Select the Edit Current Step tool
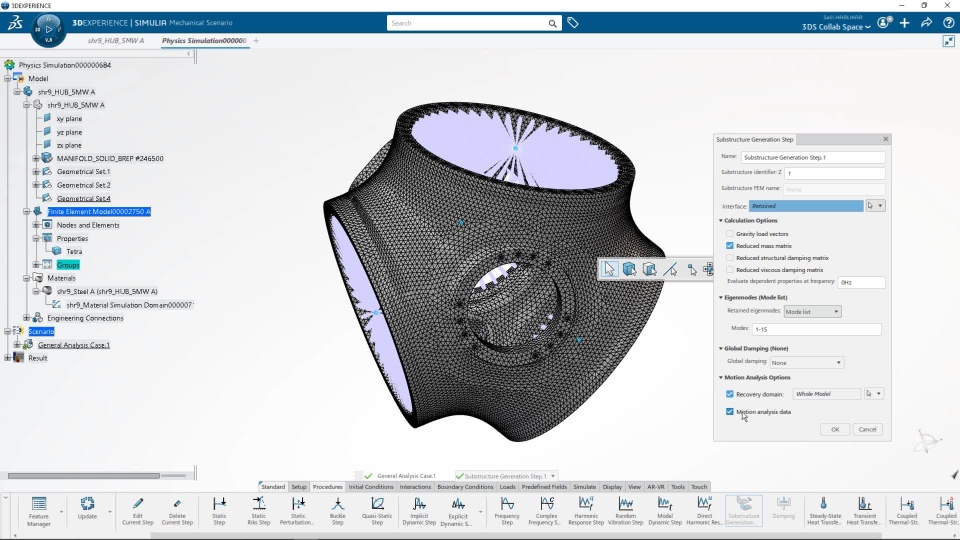 coord(138,511)
